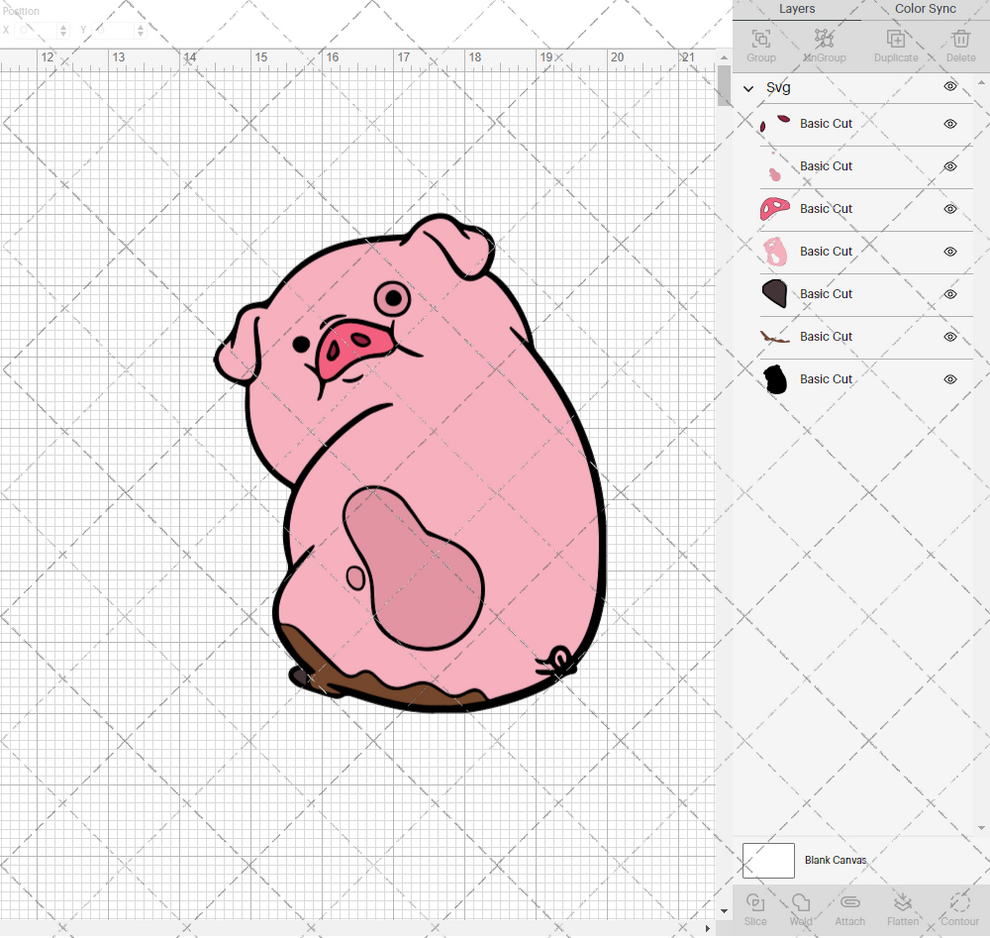The width and height of the screenshot is (990, 938).
Task: Click the Group icon
Action: (760, 45)
